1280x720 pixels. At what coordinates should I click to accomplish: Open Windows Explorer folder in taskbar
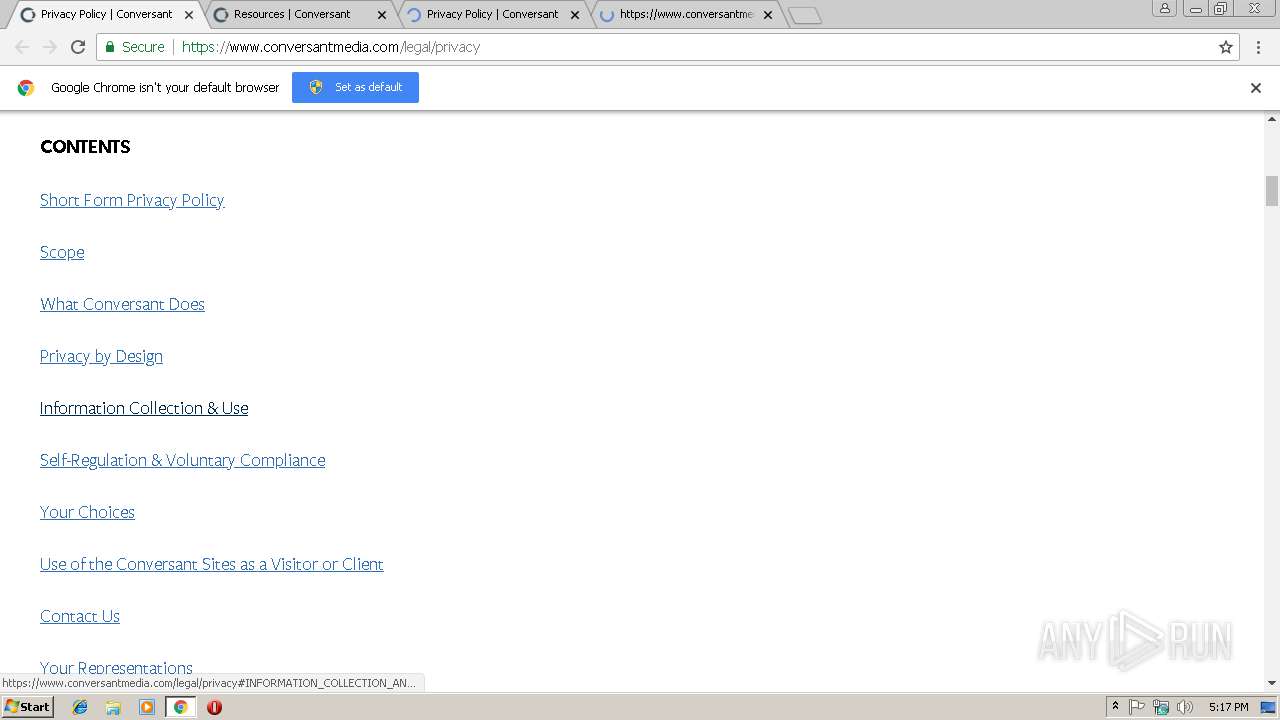[113, 707]
